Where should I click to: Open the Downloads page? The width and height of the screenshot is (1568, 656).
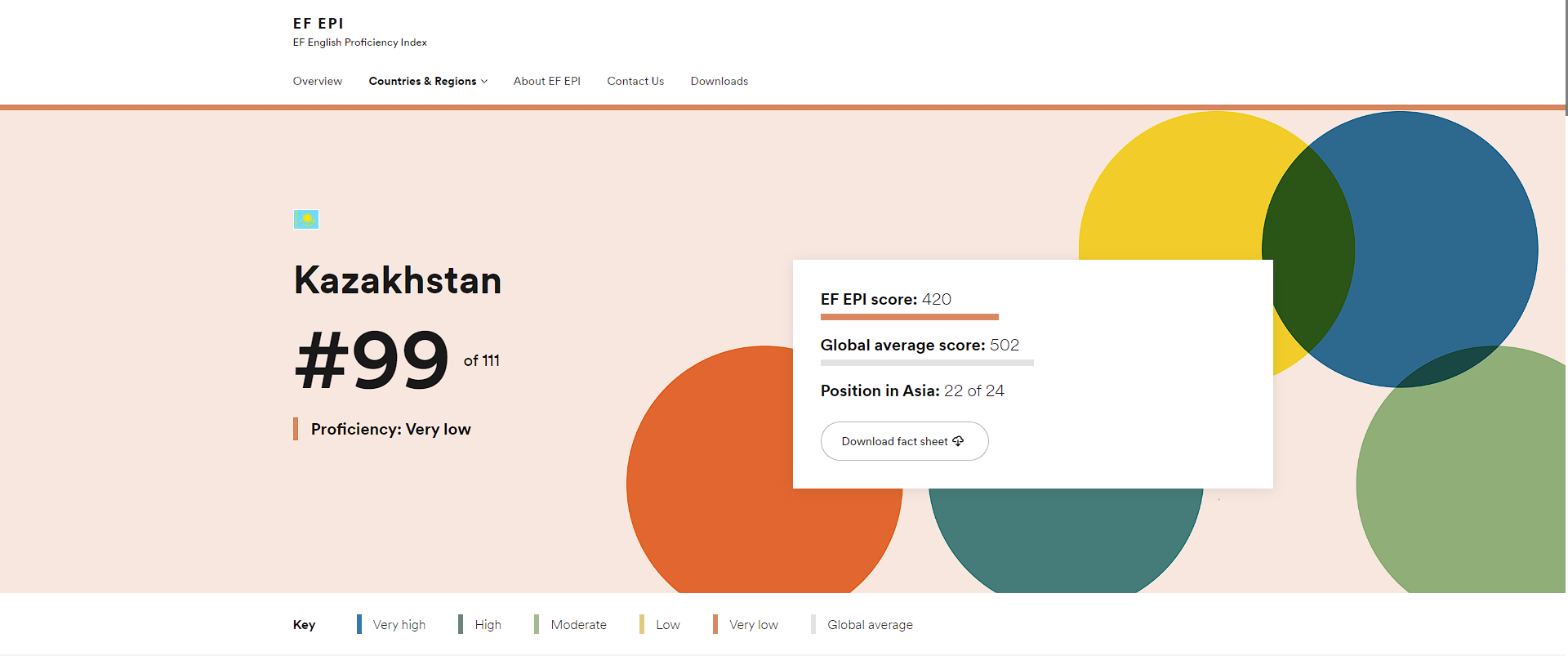point(719,82)
